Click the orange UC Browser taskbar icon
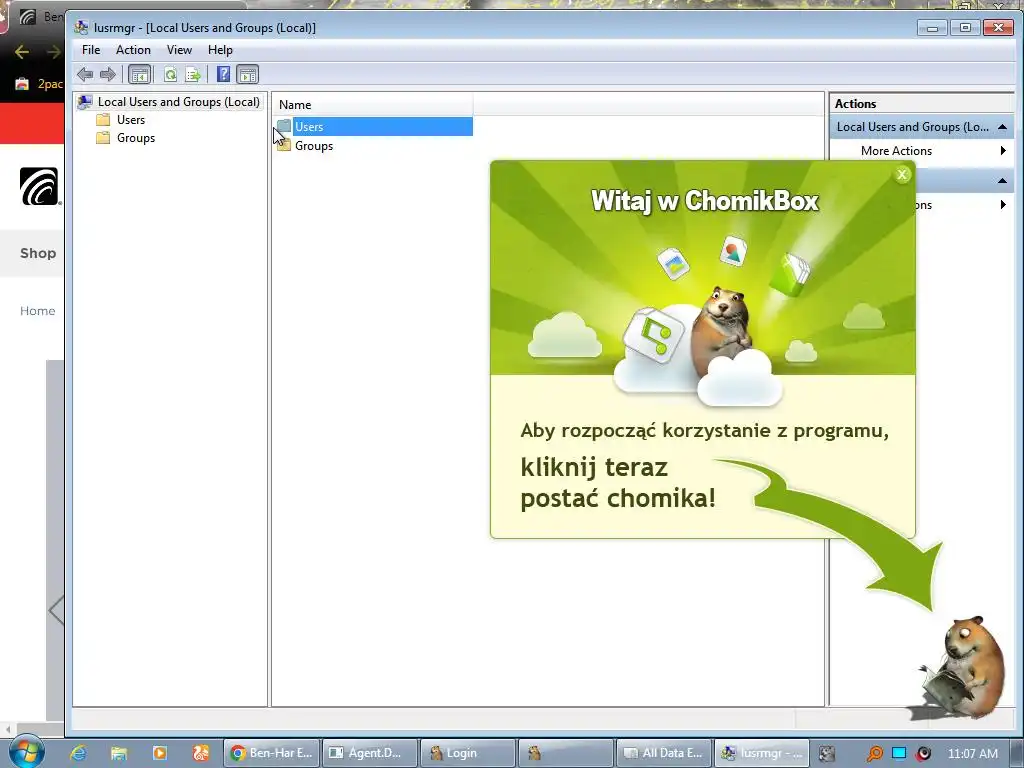 pyautogui.click(x=201, y=753)
